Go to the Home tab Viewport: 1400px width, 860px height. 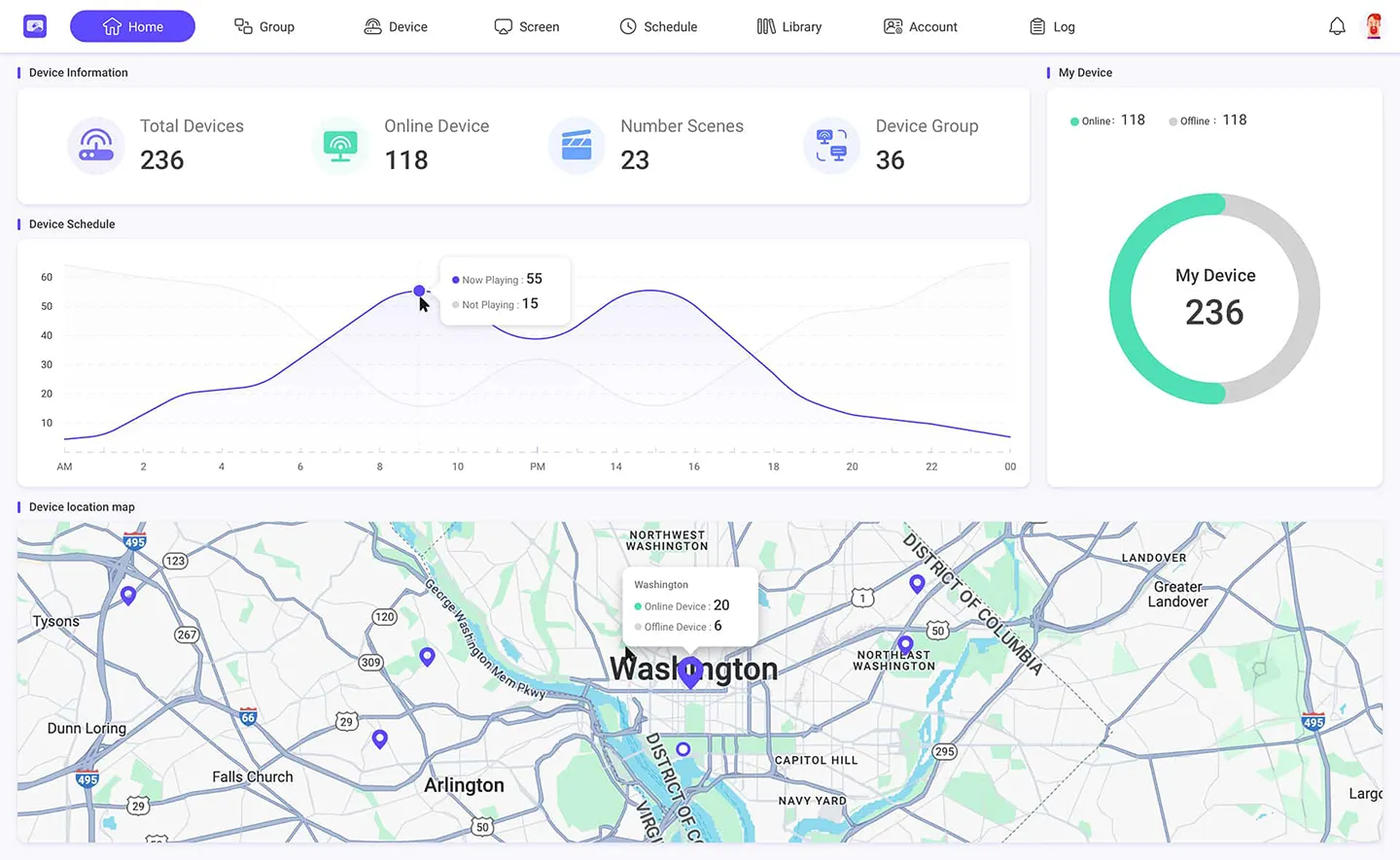[132, 26]
